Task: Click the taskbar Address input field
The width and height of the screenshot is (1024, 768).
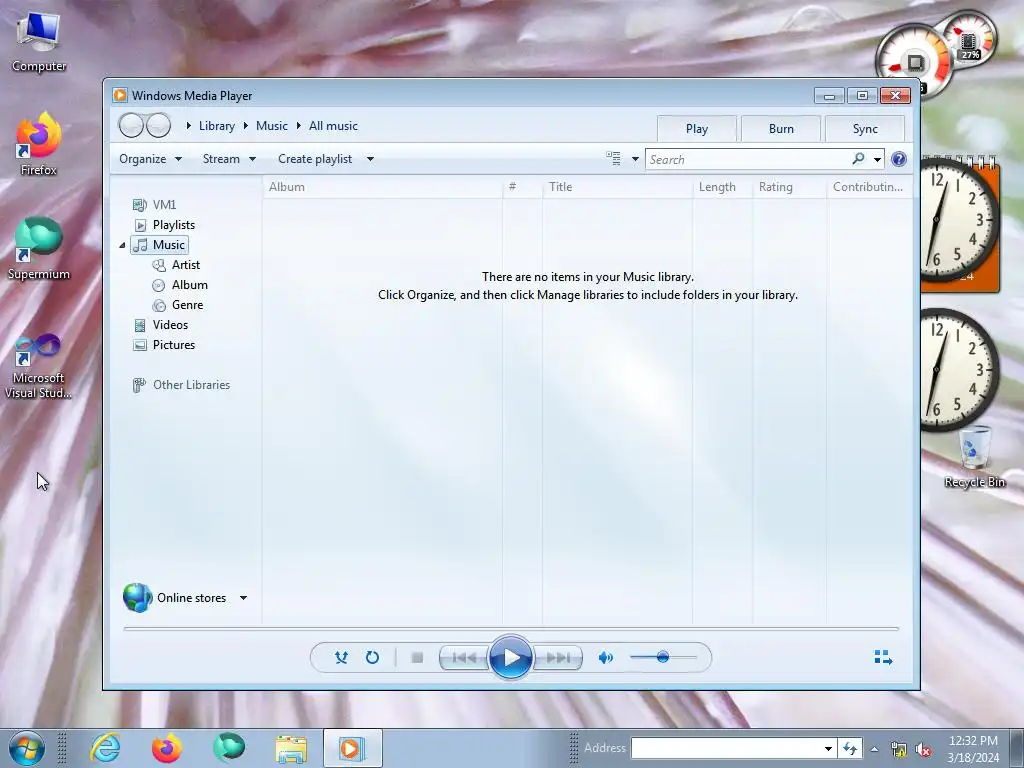Action: pyautogui.click(x=726, y=748)
